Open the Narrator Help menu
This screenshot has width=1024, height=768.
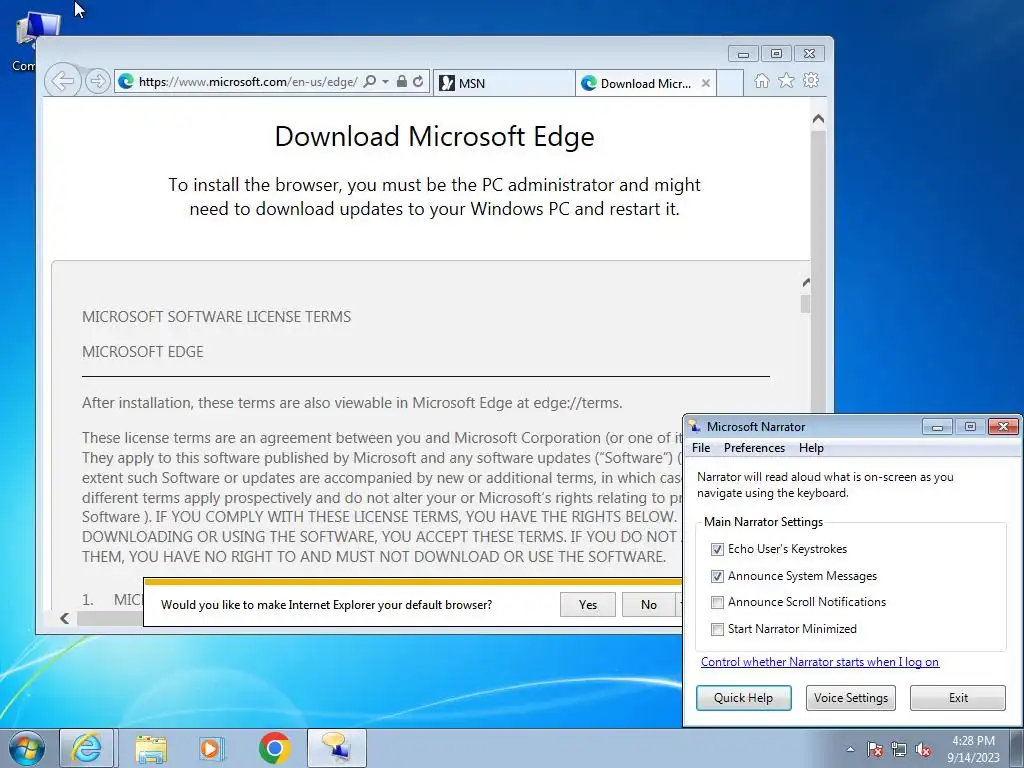coord(811,448)
